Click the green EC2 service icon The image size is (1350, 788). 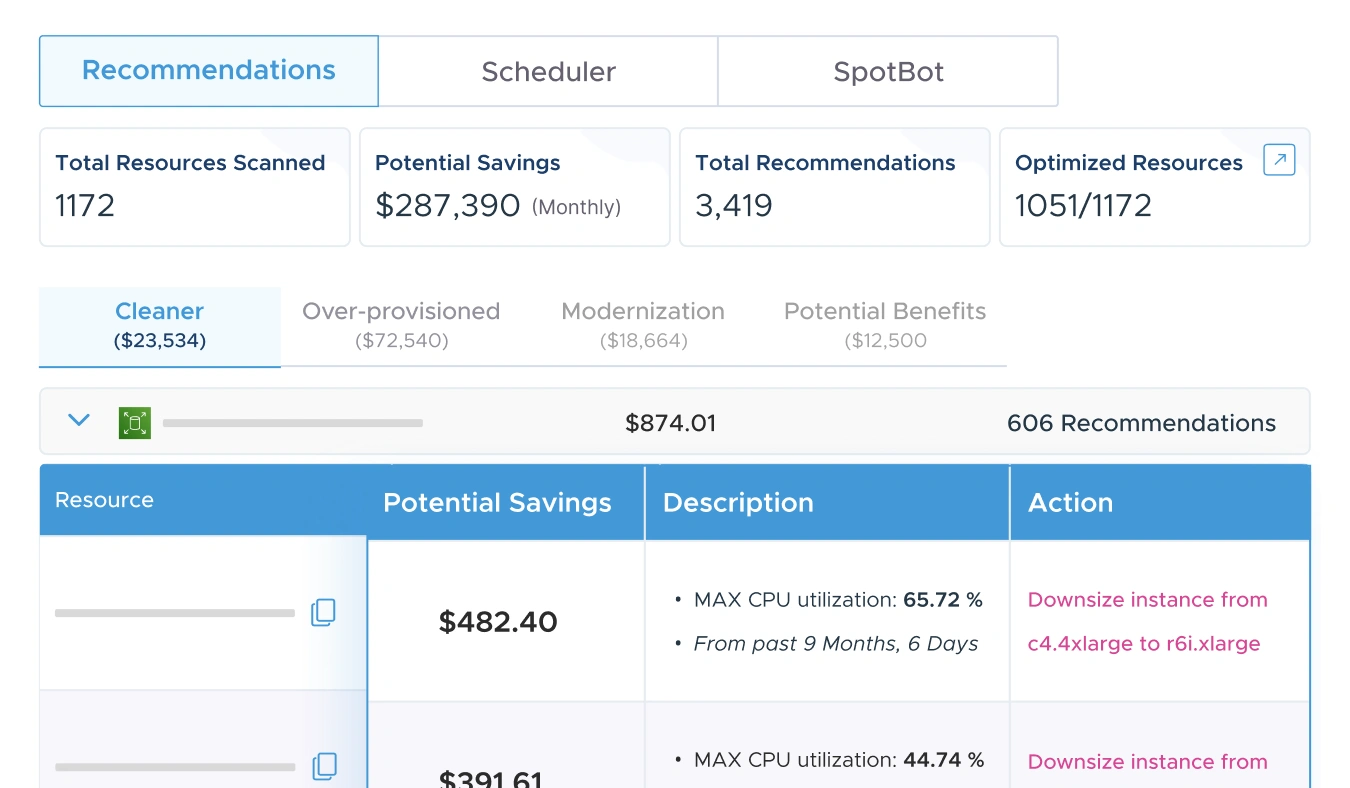133,422
